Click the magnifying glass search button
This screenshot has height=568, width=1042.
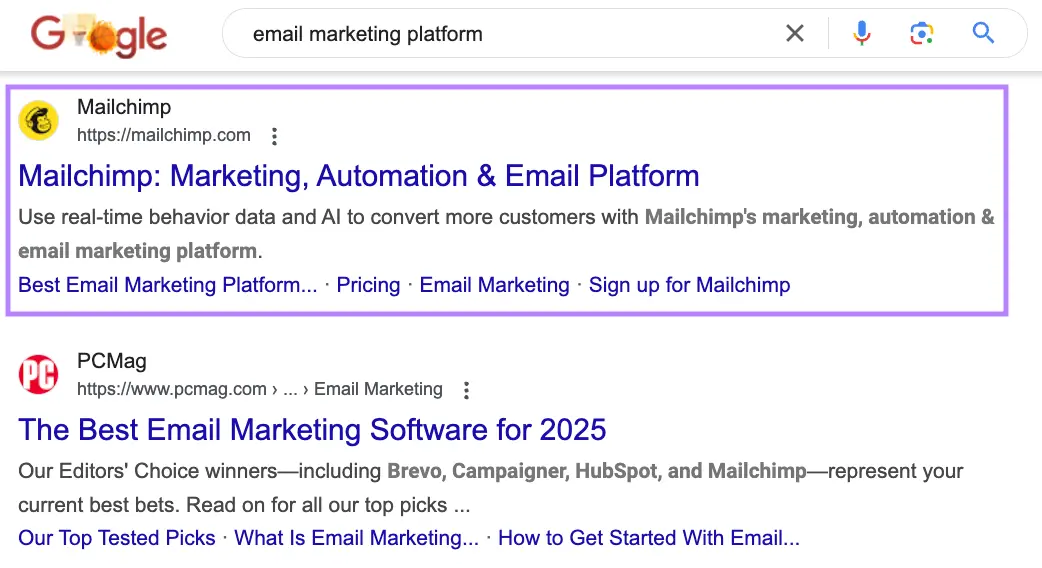click(983, 34)
